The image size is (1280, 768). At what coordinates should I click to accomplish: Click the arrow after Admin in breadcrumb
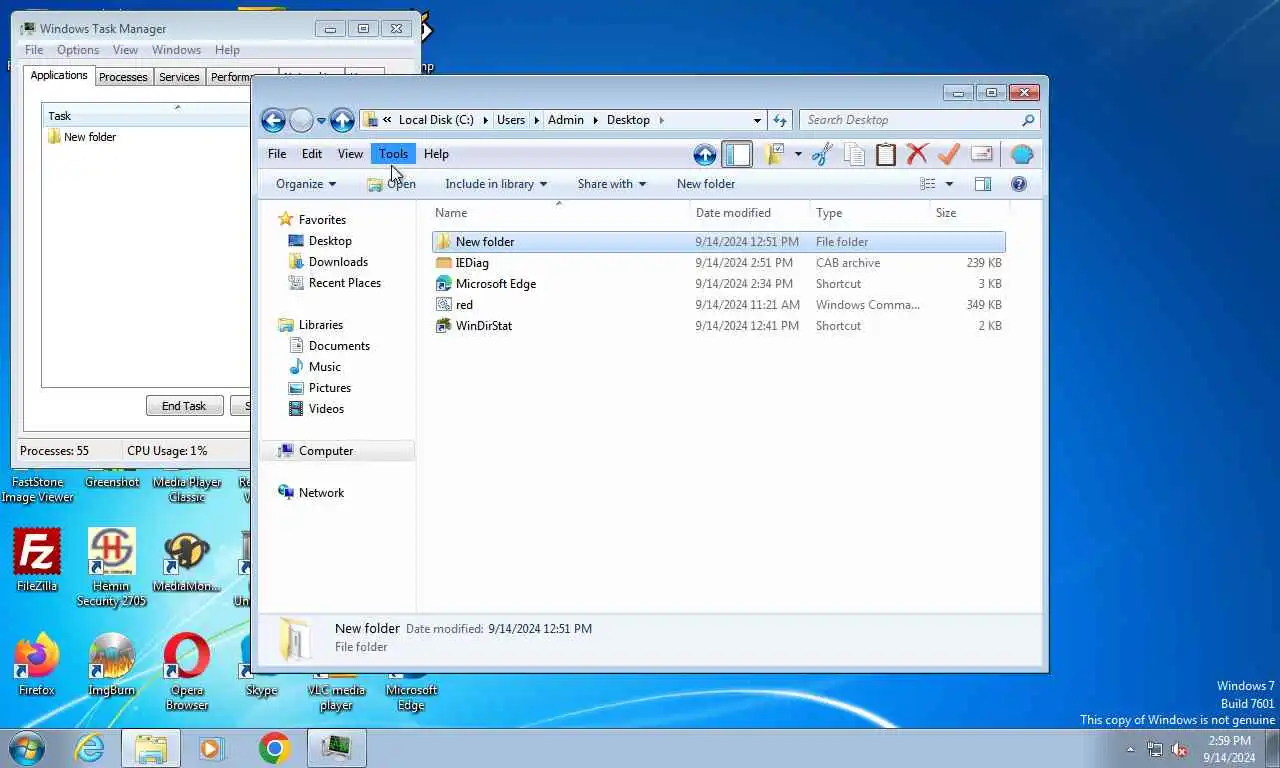point(595,120)
